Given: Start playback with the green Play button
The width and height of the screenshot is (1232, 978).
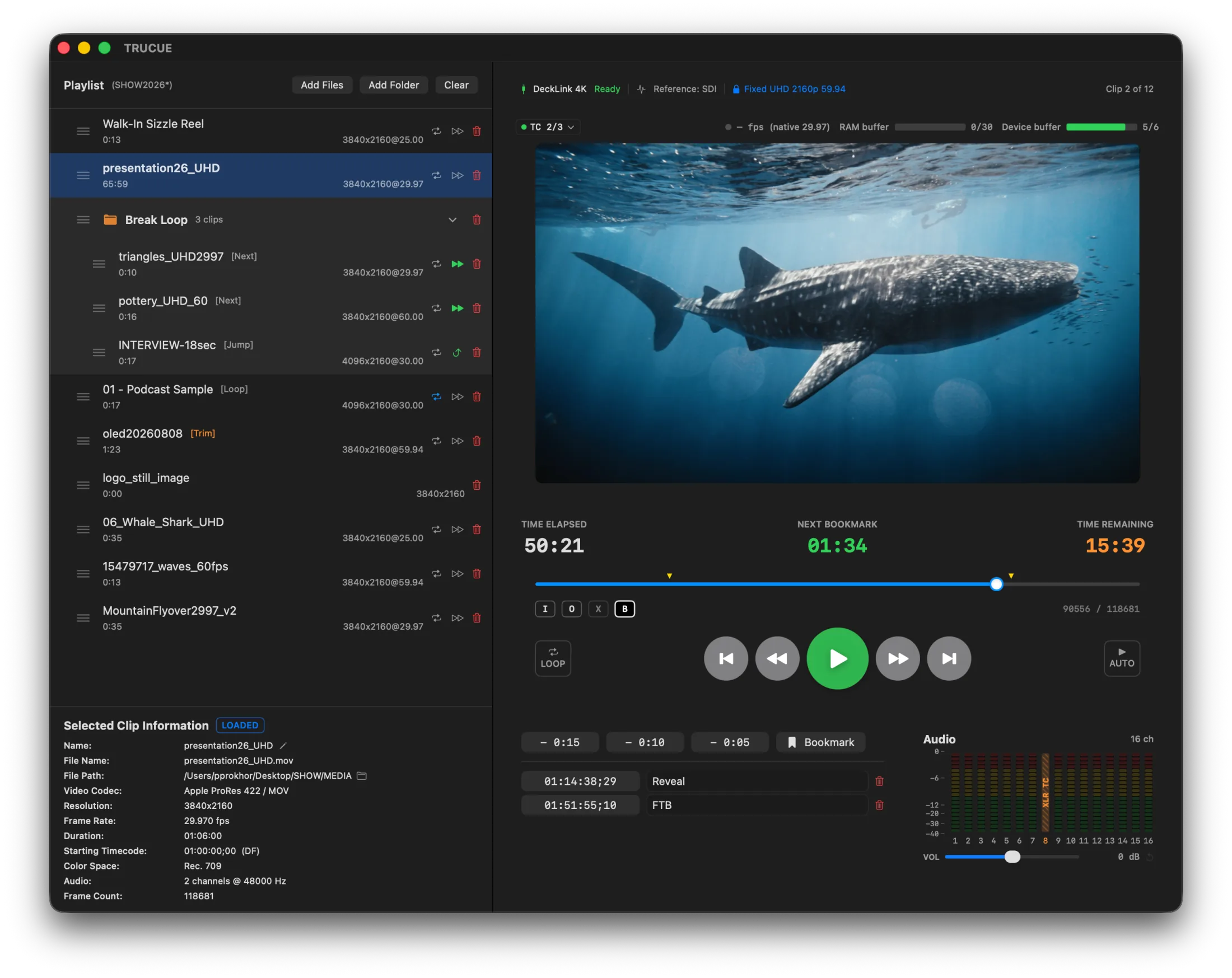Looking at the screenshot, I should (x=837, y=659).
